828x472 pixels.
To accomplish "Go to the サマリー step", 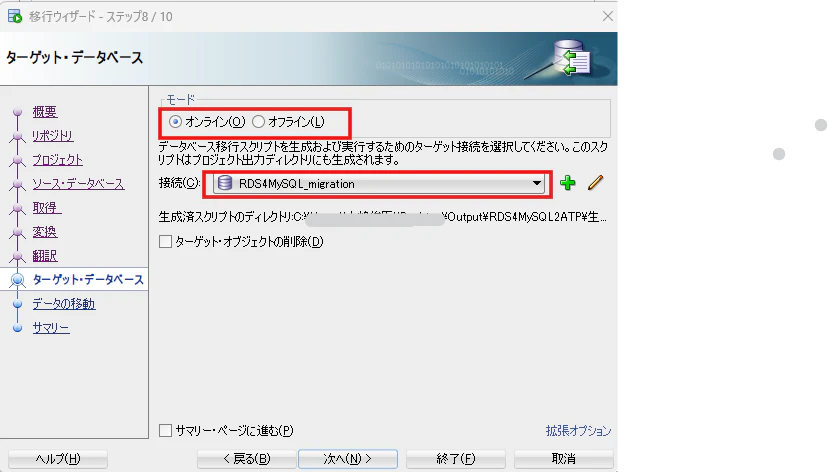I will pyautogui.click(x=51, y=328).
